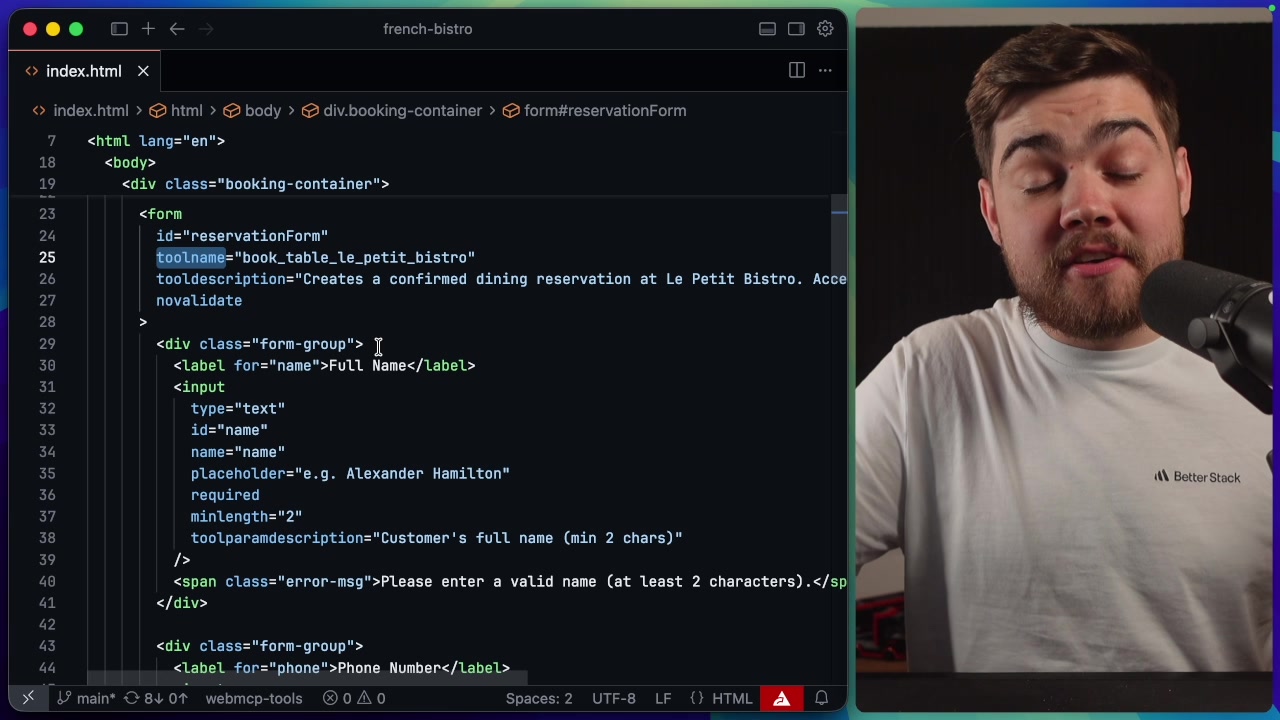The image size is (1280, 720).
Task: Click the Phone Number label line
Action: [x=341, y=668]
